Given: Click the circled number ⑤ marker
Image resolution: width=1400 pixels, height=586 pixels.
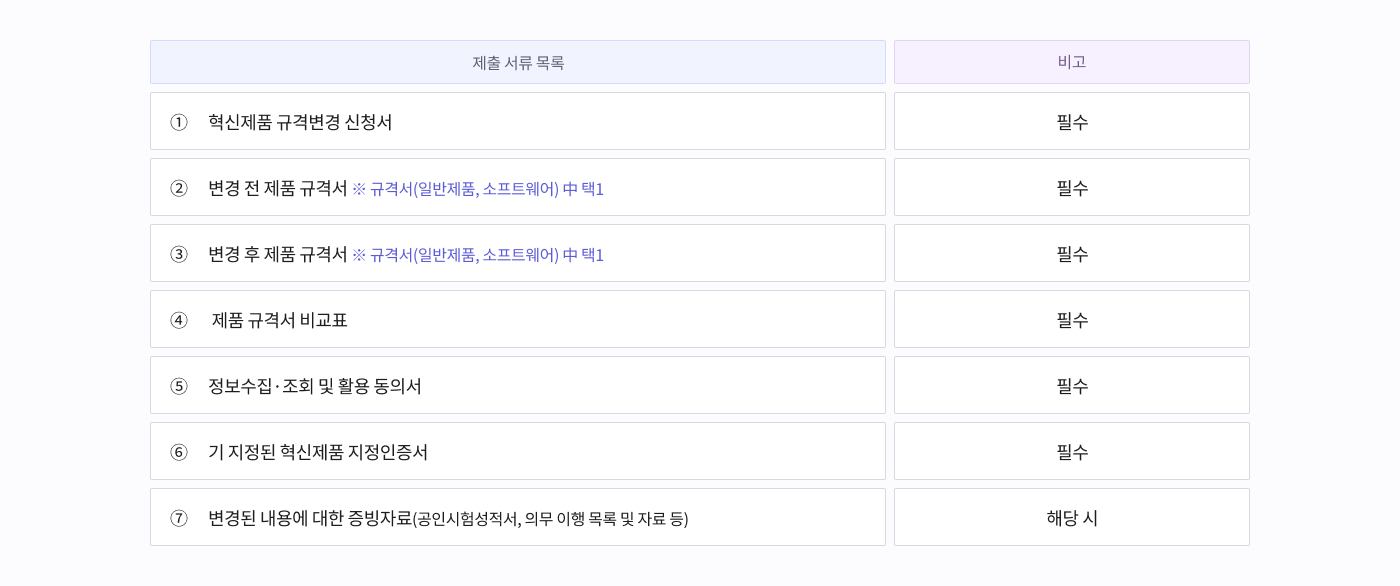Looking at the screenshot, I should coord(179,386).
